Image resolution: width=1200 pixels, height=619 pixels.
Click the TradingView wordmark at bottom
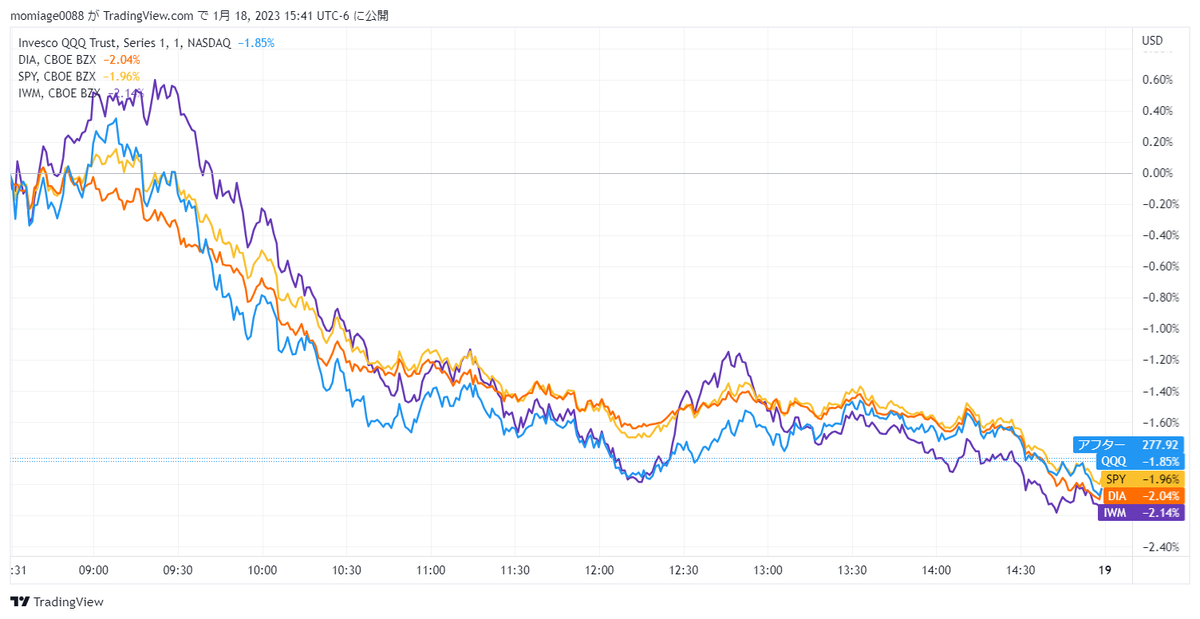pyautogui.click(x=68, y=602)
